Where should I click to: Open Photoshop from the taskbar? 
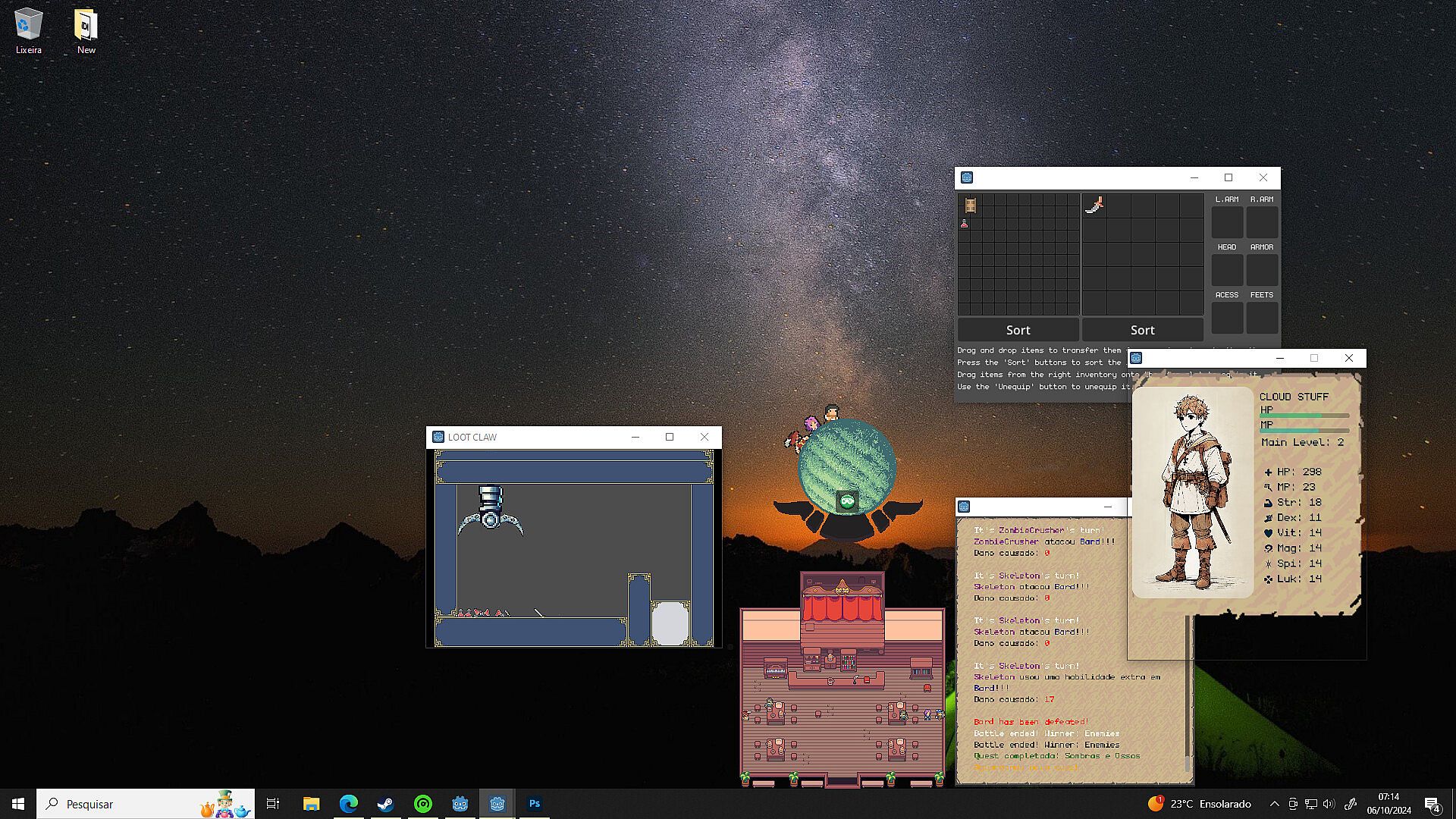[x=535, y=804]
